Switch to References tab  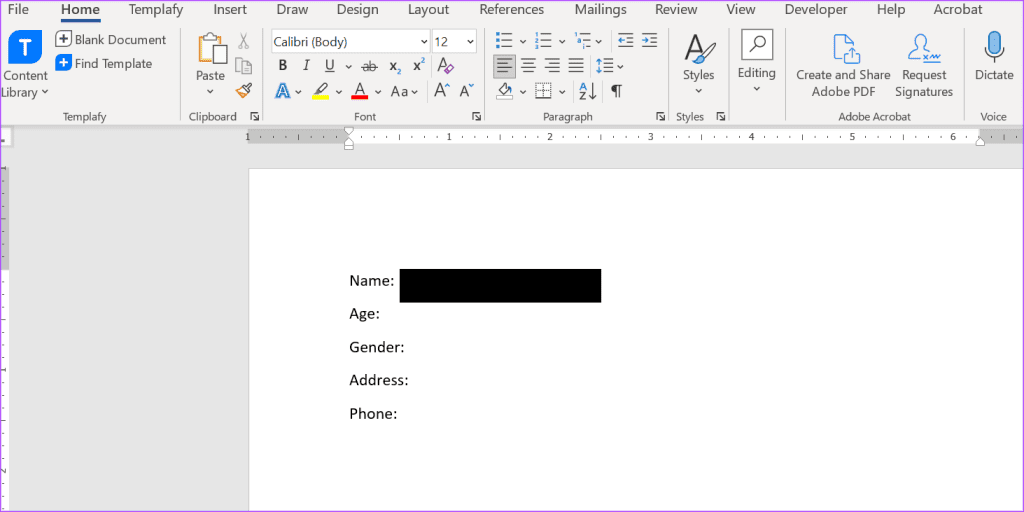coord(511,10)
